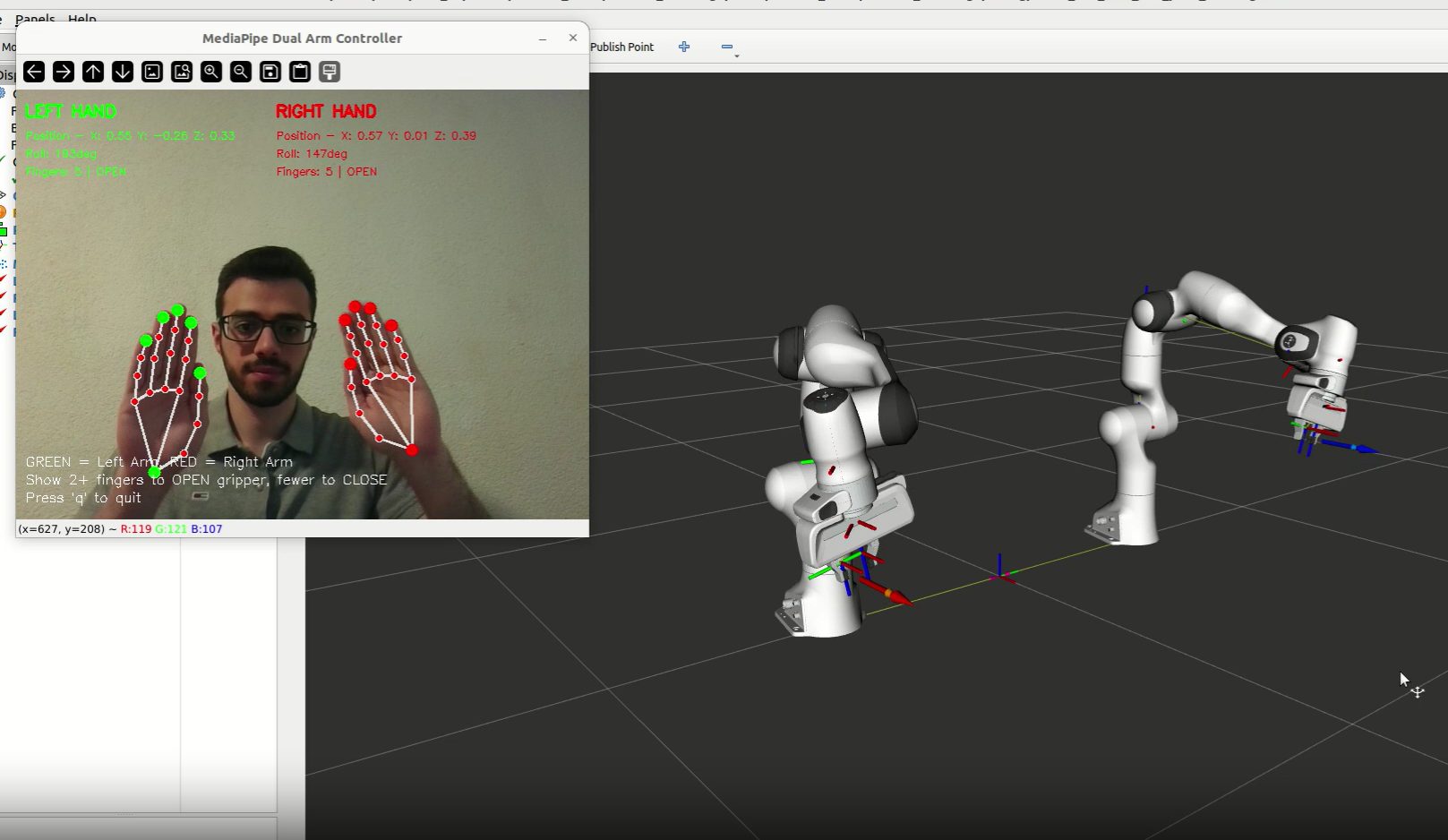Click the red 'Fingers: 5 | OPEN' text
The height and width of the screenshot is (840, 1448).
point(327,172)
